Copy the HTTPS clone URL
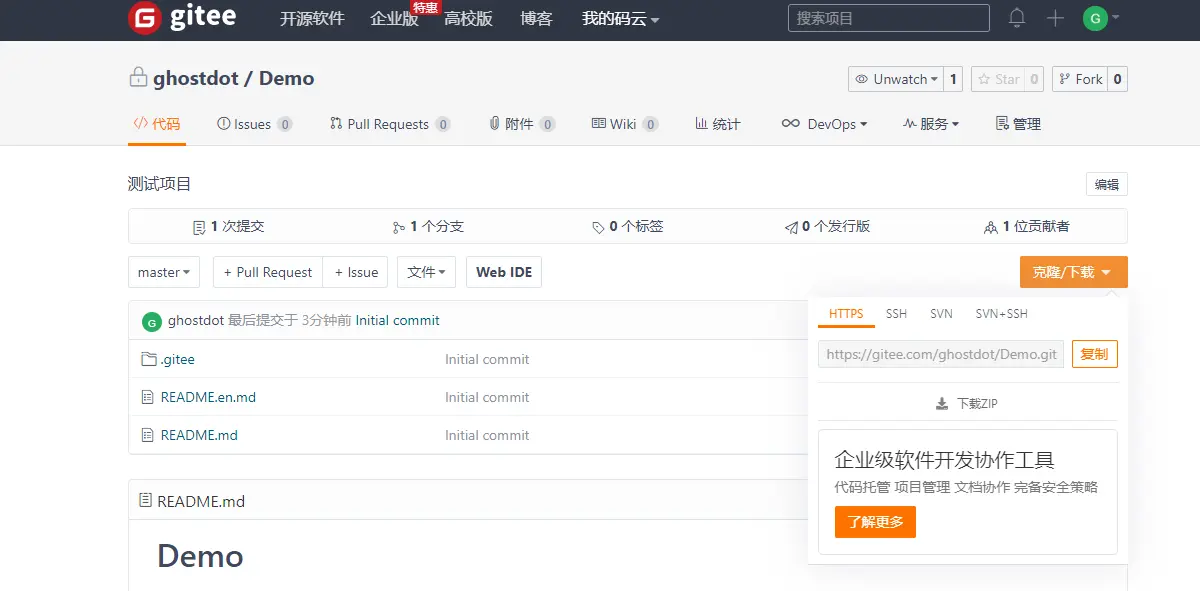The height and width of the screenshot is (591, 1200). [1095, 354]
